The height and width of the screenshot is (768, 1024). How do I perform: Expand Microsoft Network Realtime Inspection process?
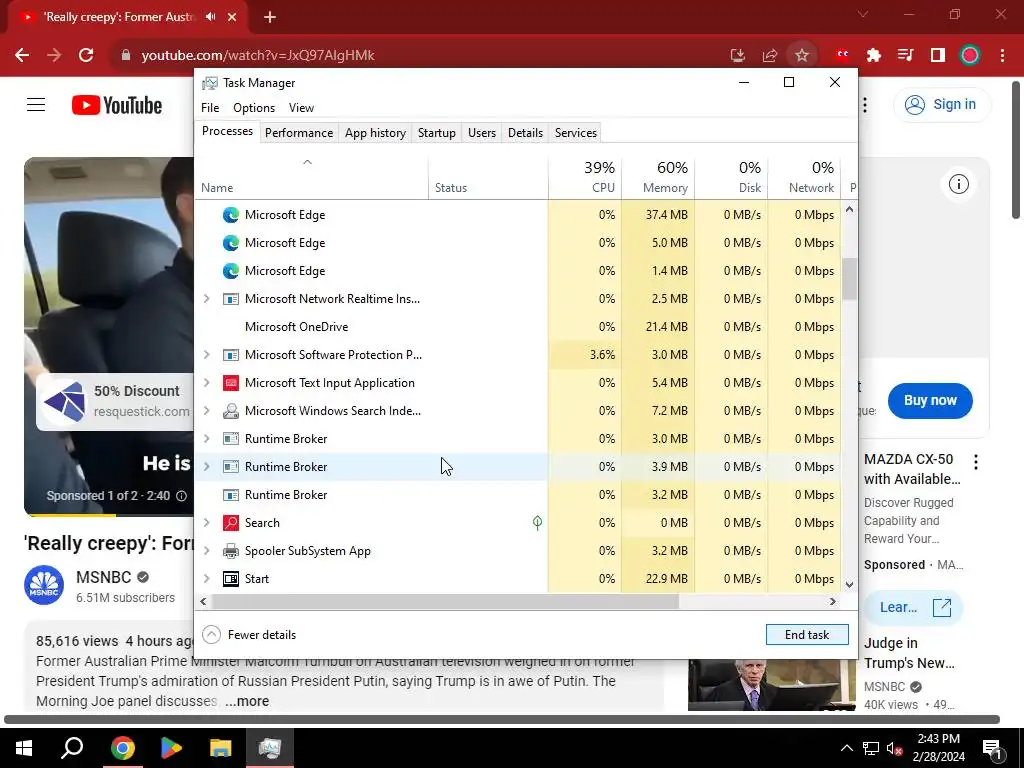click(x=206, y=299)
